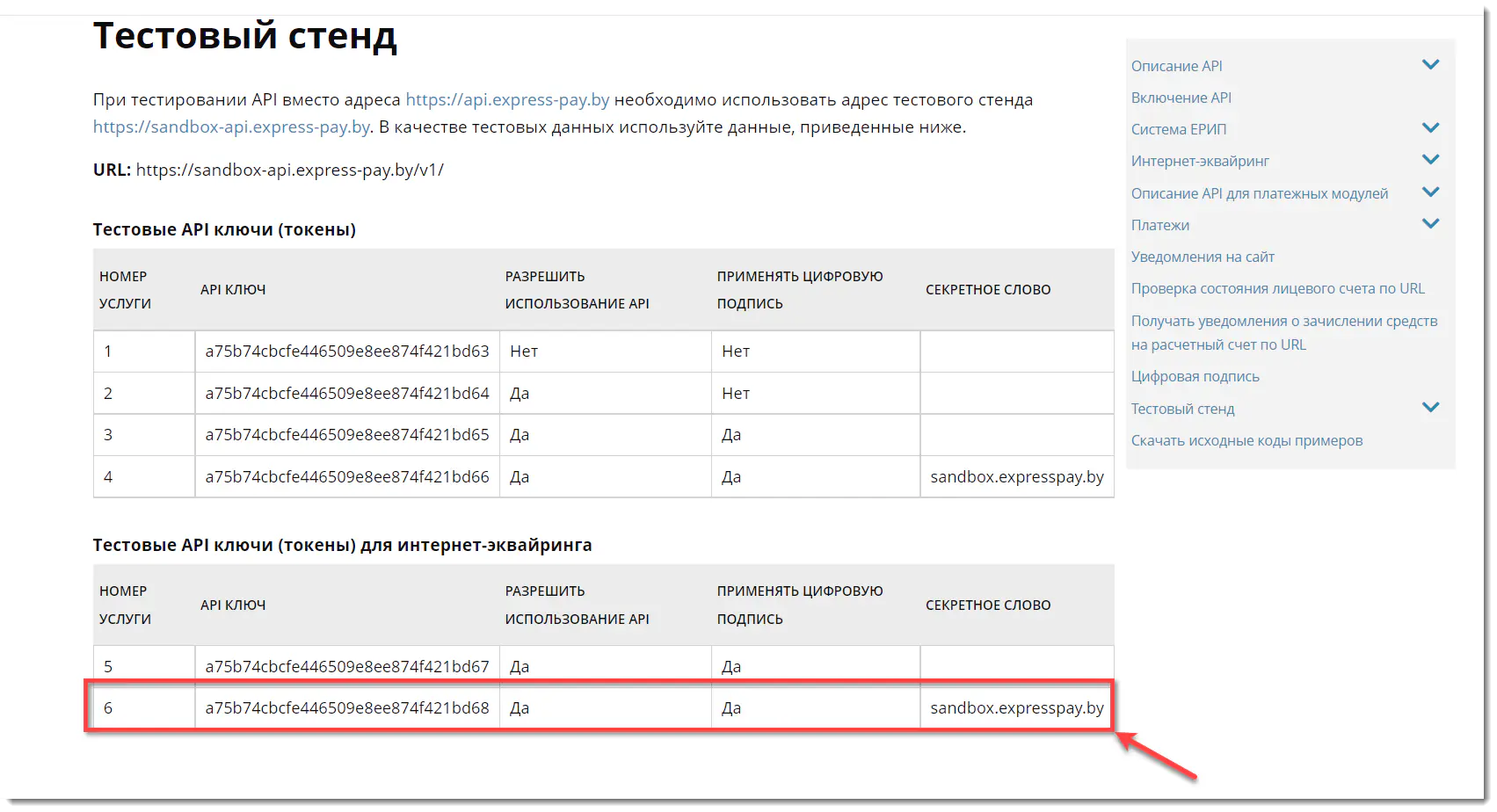Select API key ending in bd63
This screenshot has width=1497, height=812.
(347, 351)
